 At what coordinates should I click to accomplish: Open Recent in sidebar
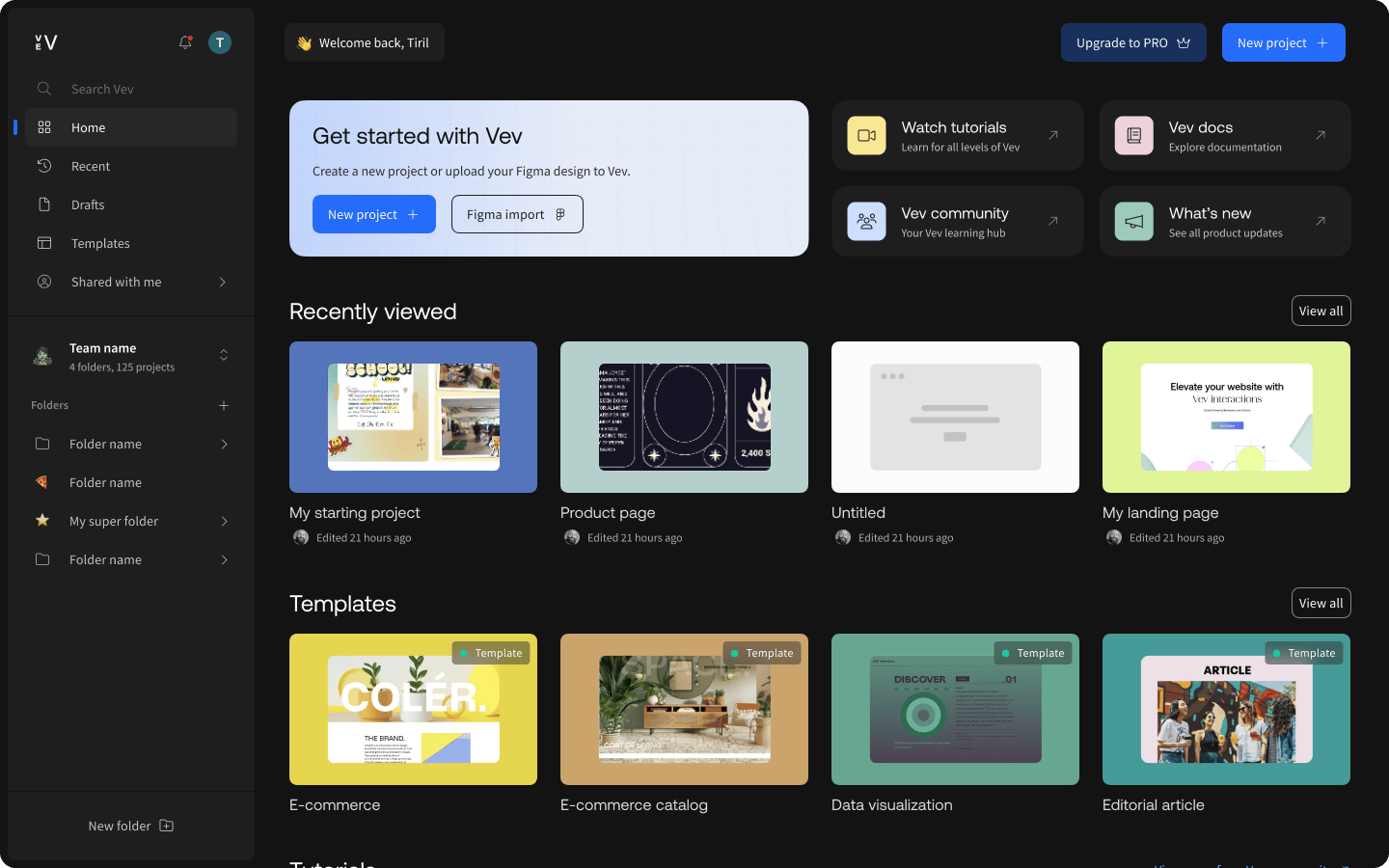[131, 166]
